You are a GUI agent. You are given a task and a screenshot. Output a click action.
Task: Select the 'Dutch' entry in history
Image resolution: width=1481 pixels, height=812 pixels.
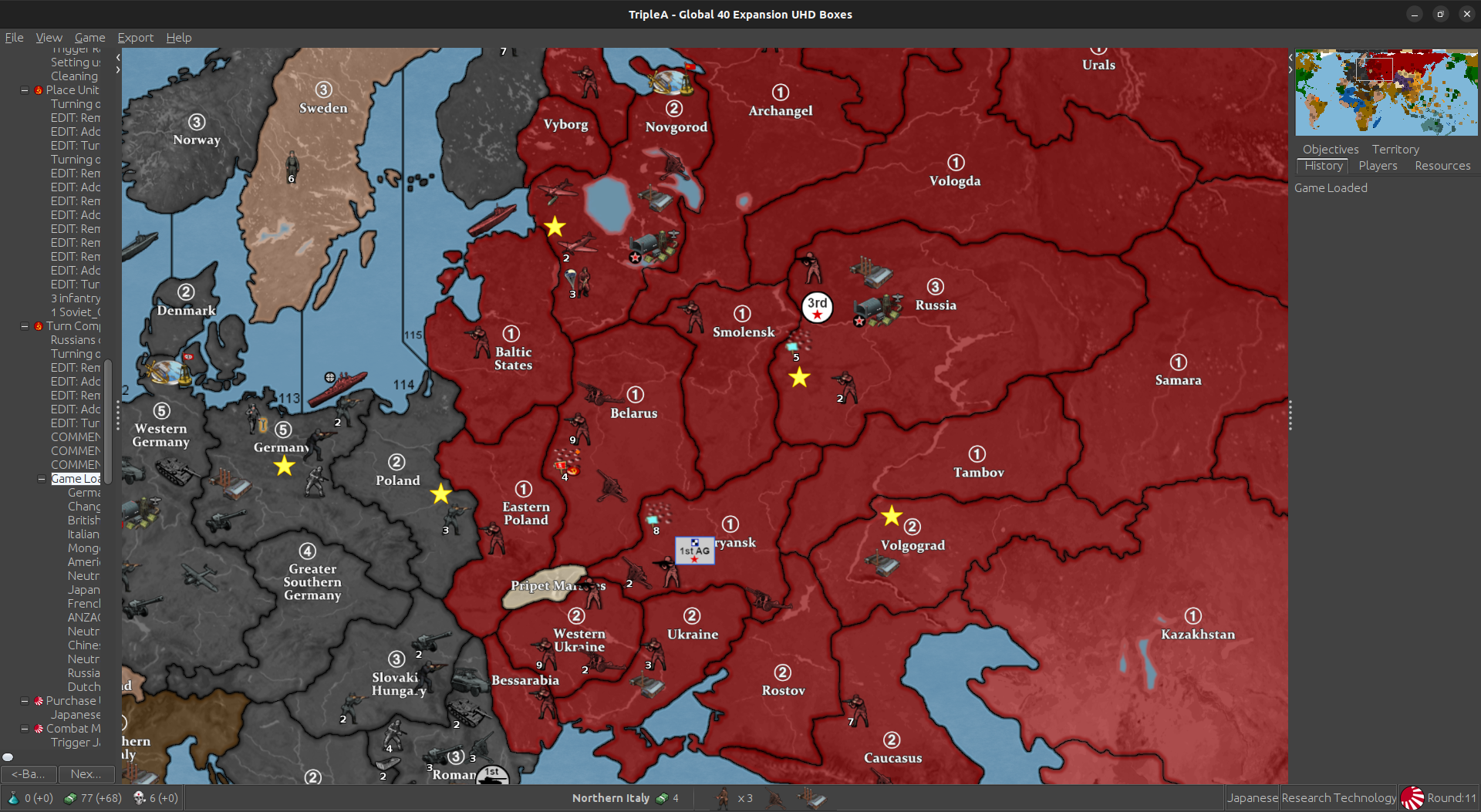coord(84,686)
